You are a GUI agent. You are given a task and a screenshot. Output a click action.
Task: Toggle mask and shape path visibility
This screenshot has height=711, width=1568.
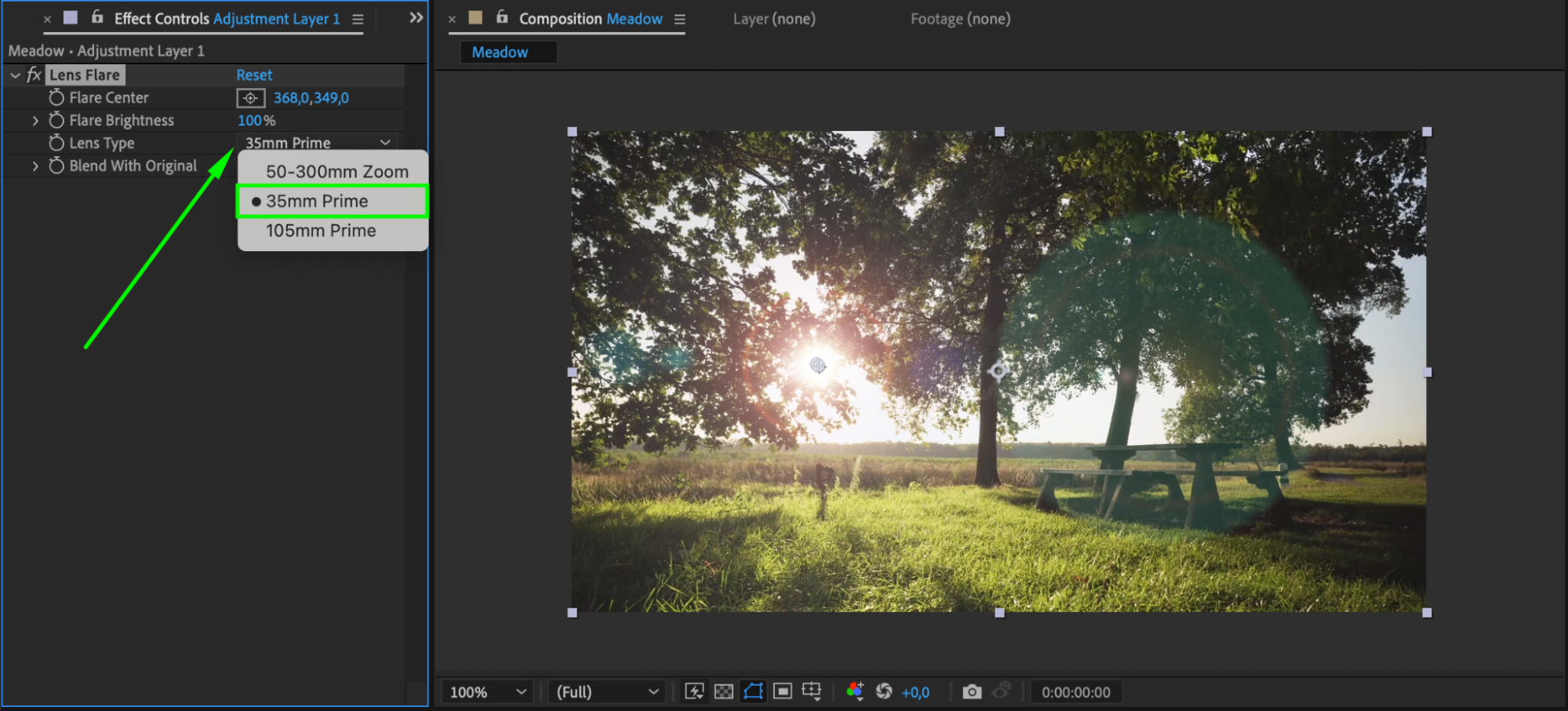click(753, 691)
